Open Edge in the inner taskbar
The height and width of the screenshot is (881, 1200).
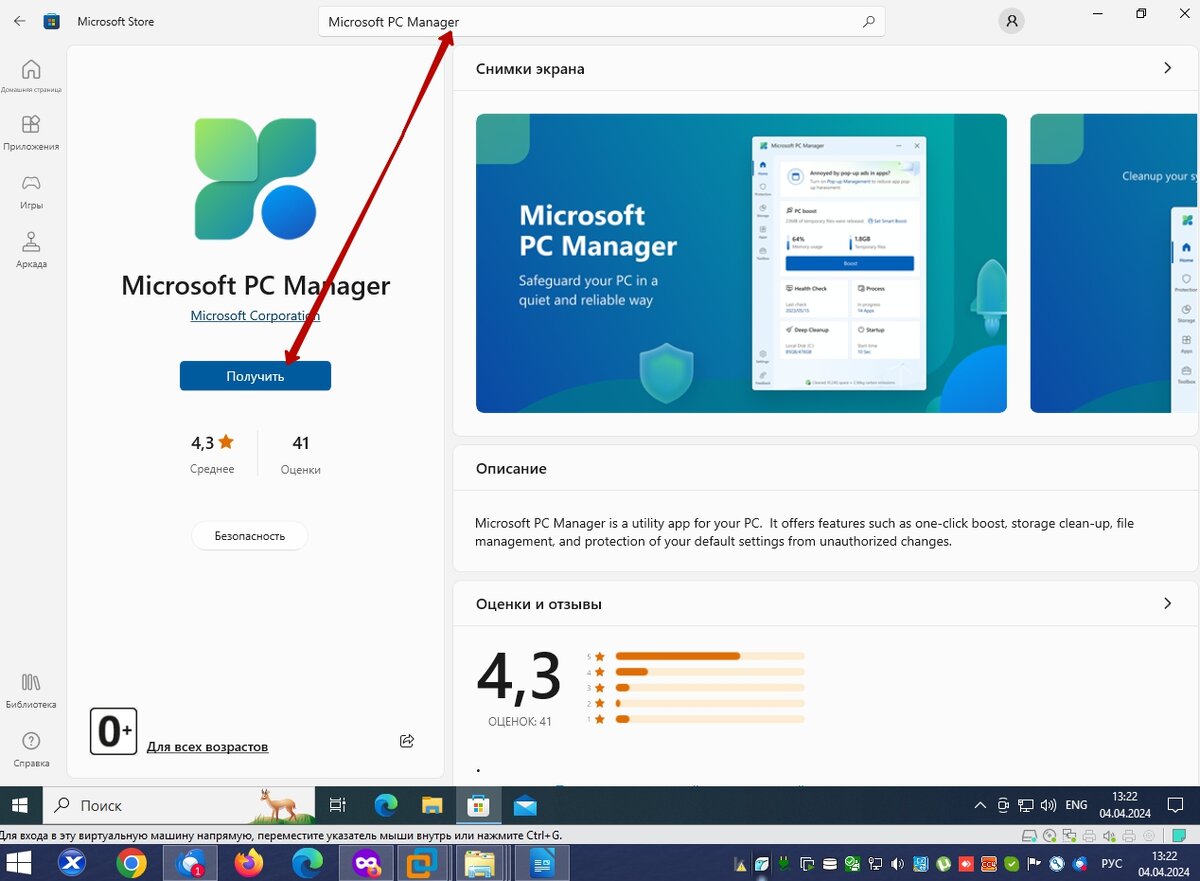385,805
